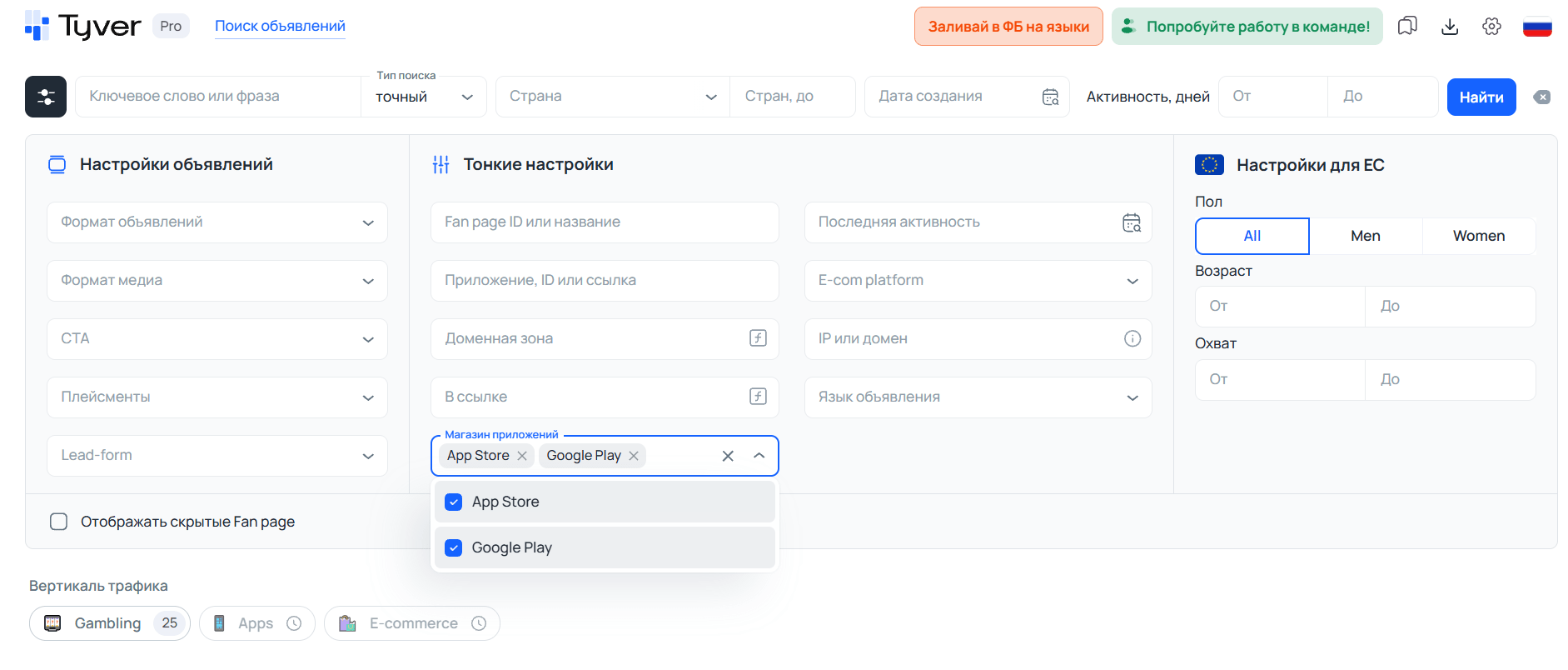Click the Настройки объявлений panel icon
This screenshot has height=670, width=1568.
click(x=57, y=164)
